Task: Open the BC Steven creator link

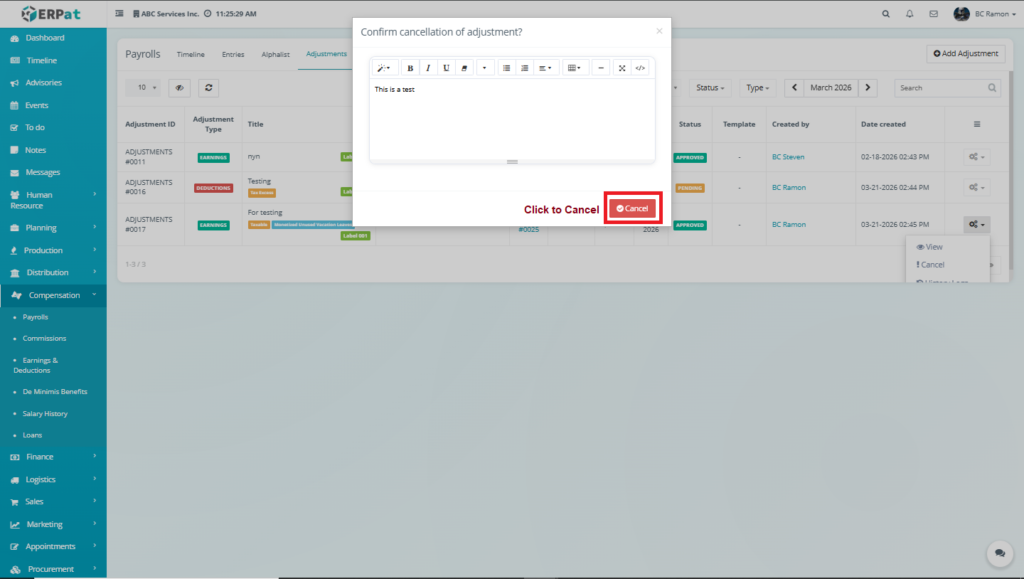Action: (x=788, y=157)
